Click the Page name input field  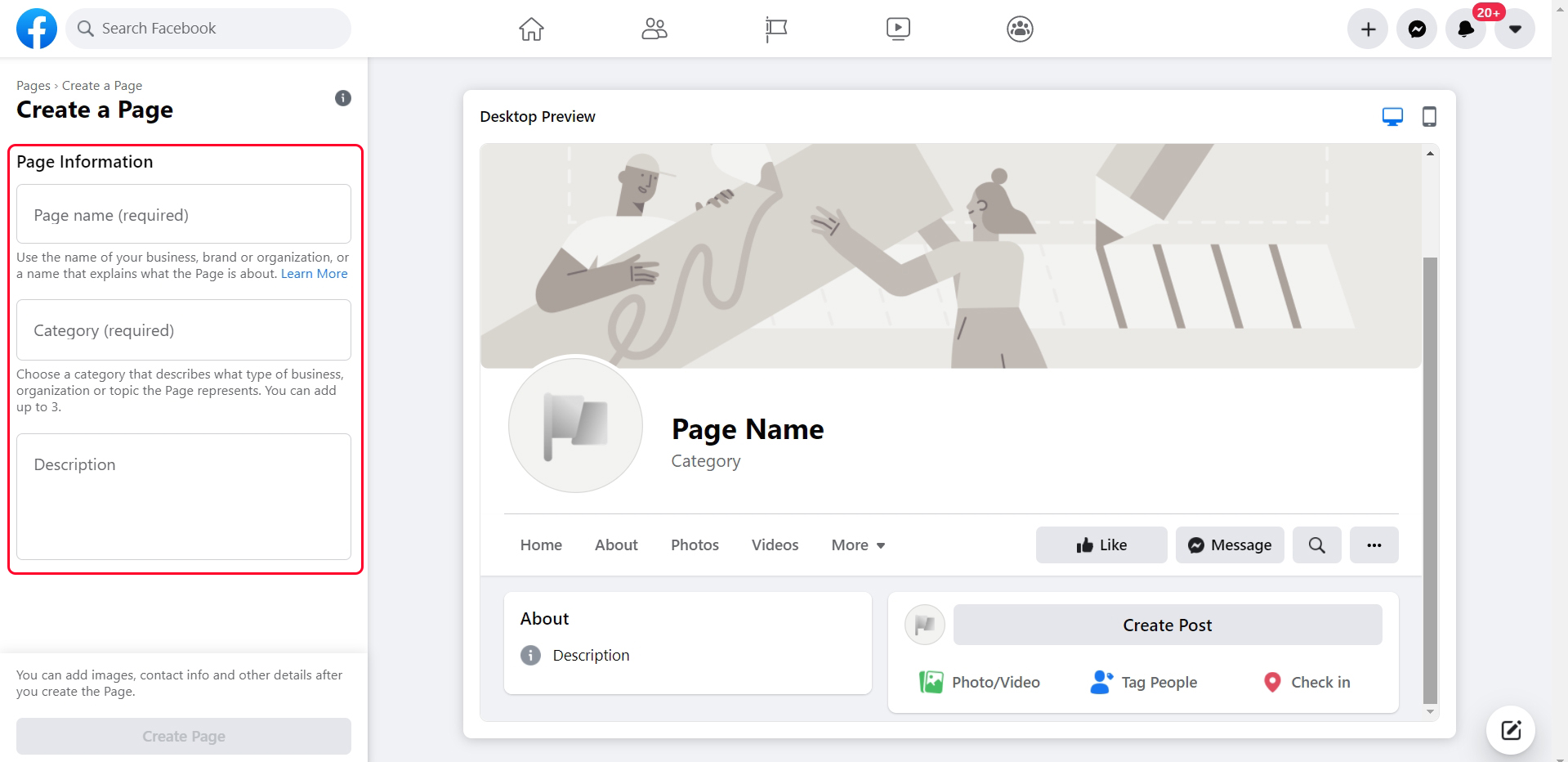pyautogui.click(x=183, y=214)
